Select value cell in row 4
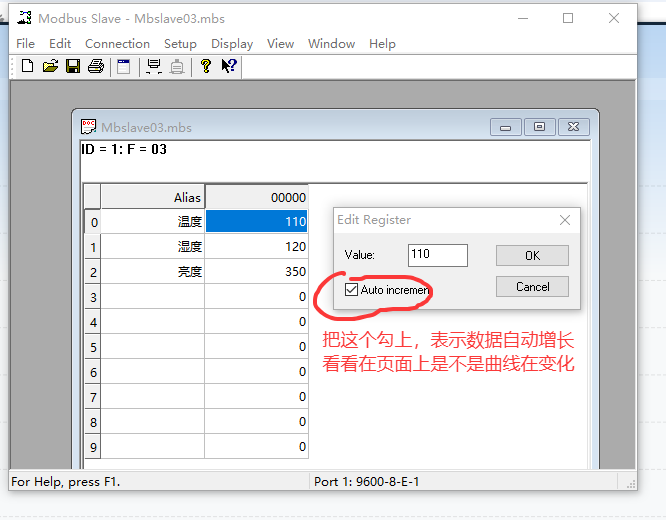 tap(257, 322)
